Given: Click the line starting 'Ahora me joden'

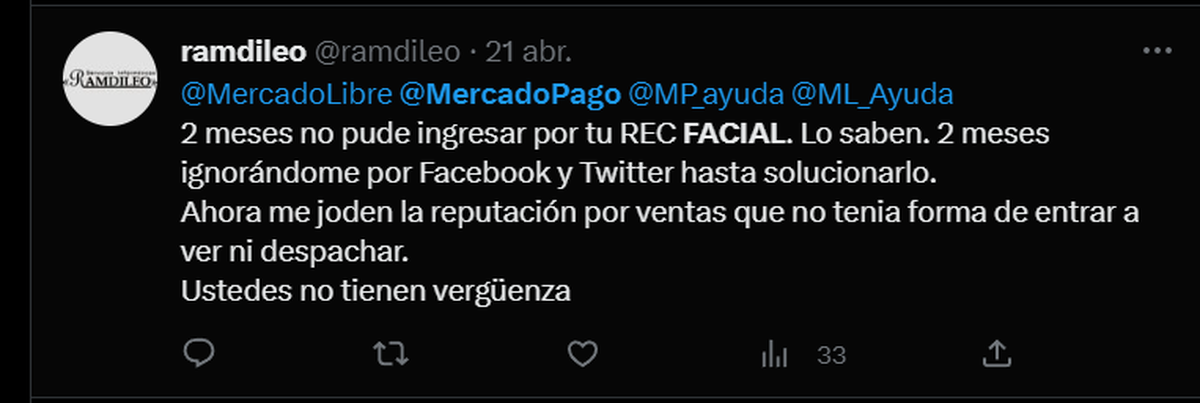Looking at the screenshot, I should [661, 213].
